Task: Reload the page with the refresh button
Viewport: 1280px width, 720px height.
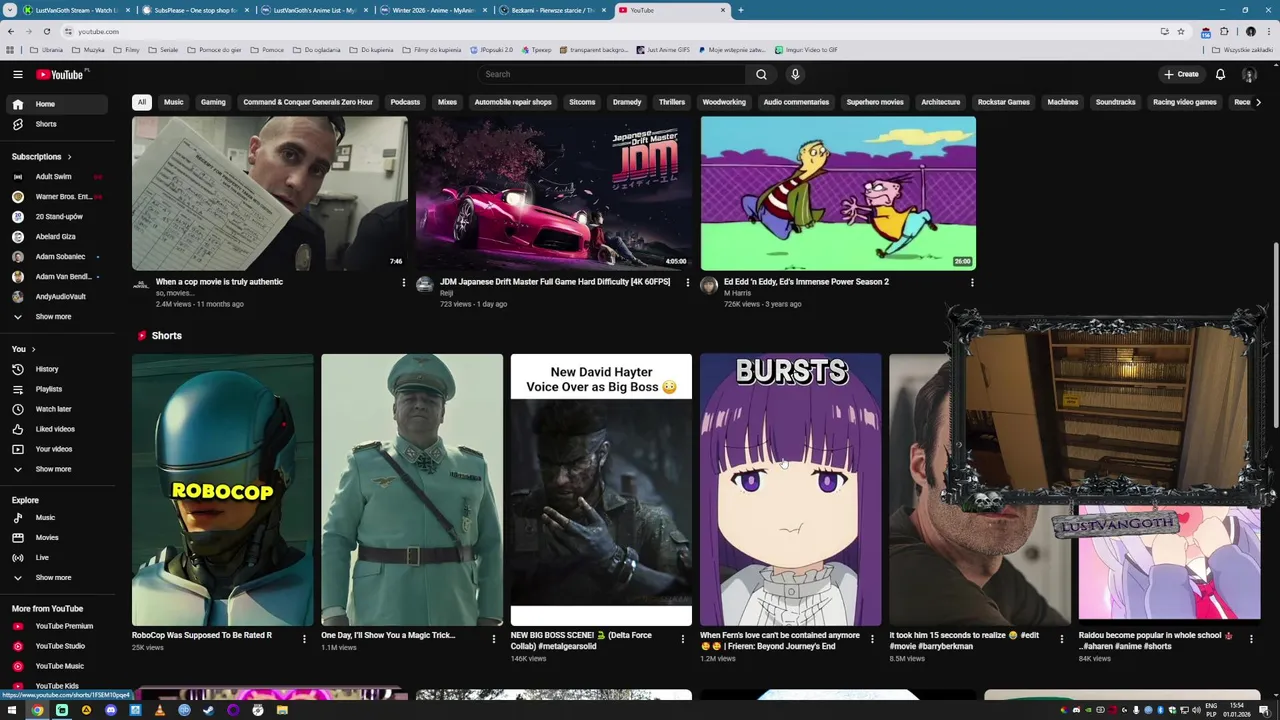Action: [46, 31]
